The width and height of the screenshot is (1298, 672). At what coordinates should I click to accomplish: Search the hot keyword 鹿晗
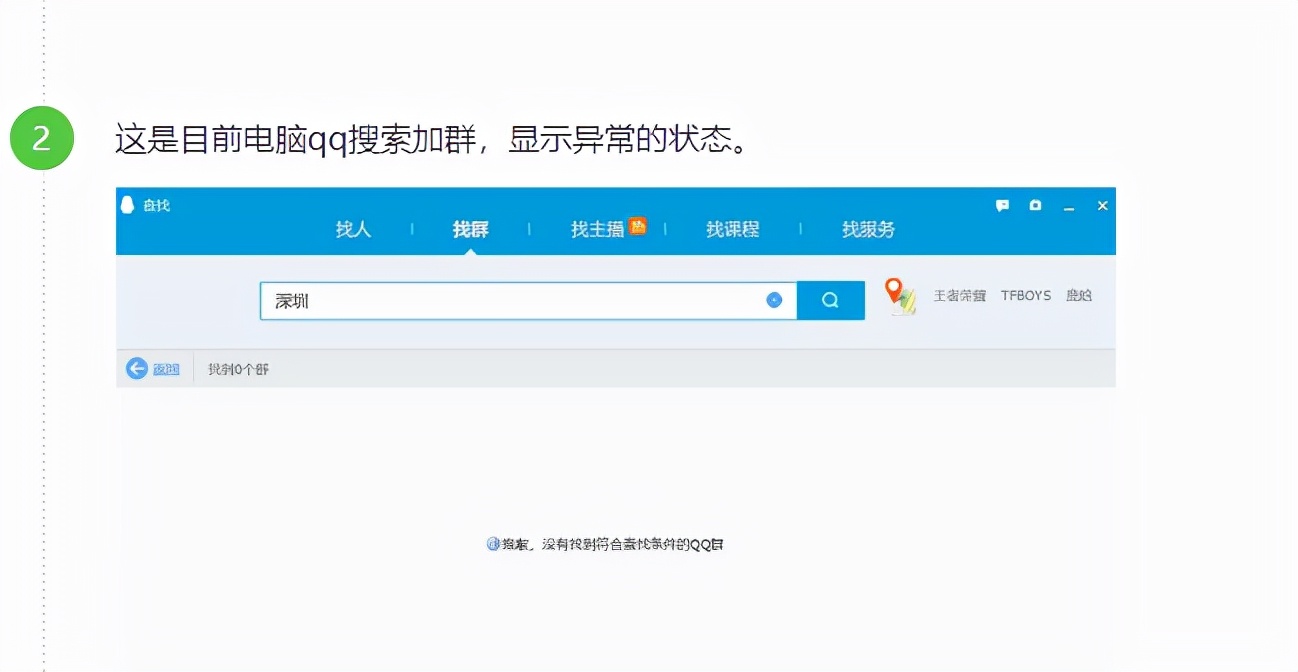[1079, 295]
